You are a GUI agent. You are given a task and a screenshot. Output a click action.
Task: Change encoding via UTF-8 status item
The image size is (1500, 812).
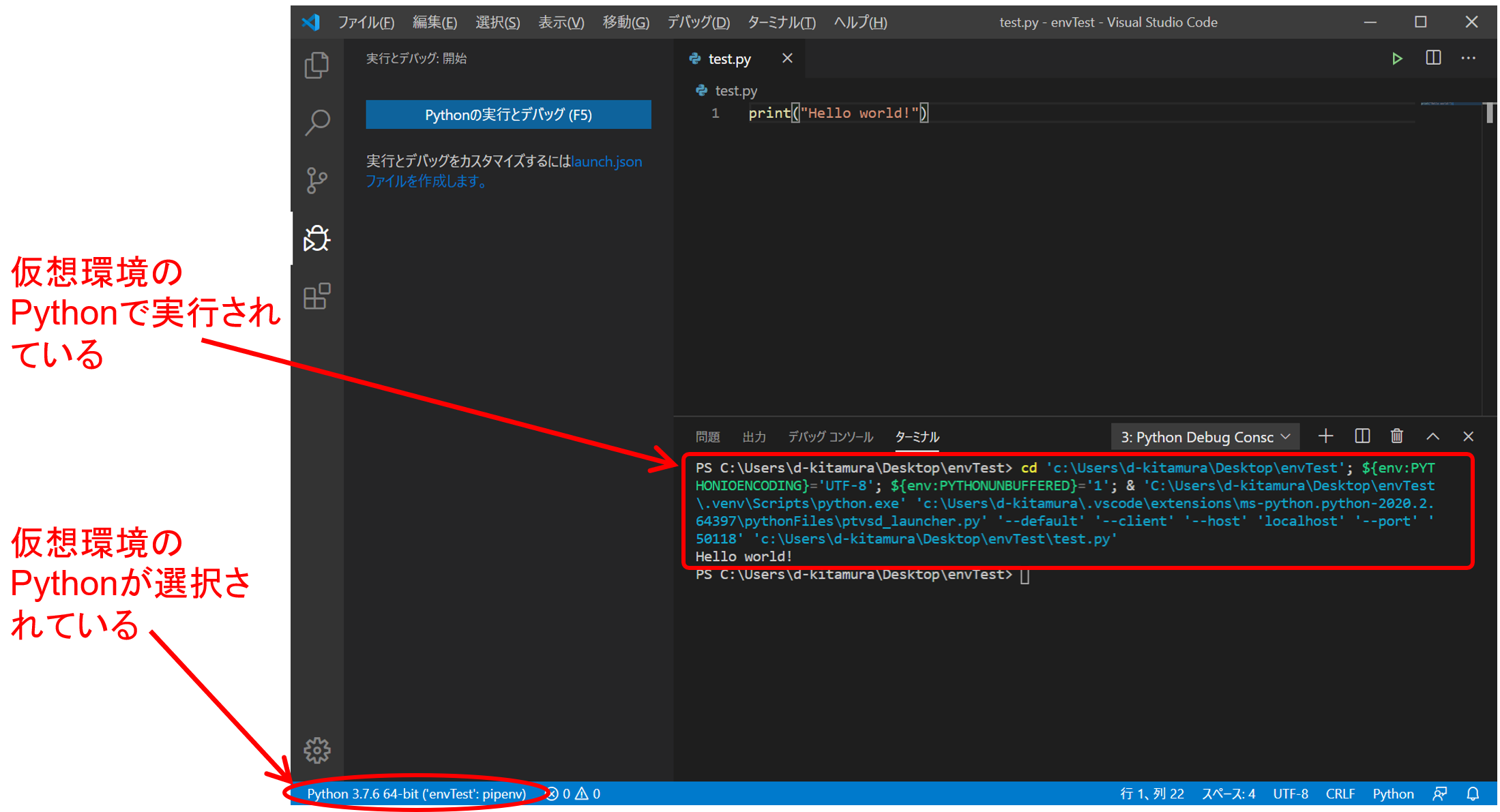click(1290, 794)
